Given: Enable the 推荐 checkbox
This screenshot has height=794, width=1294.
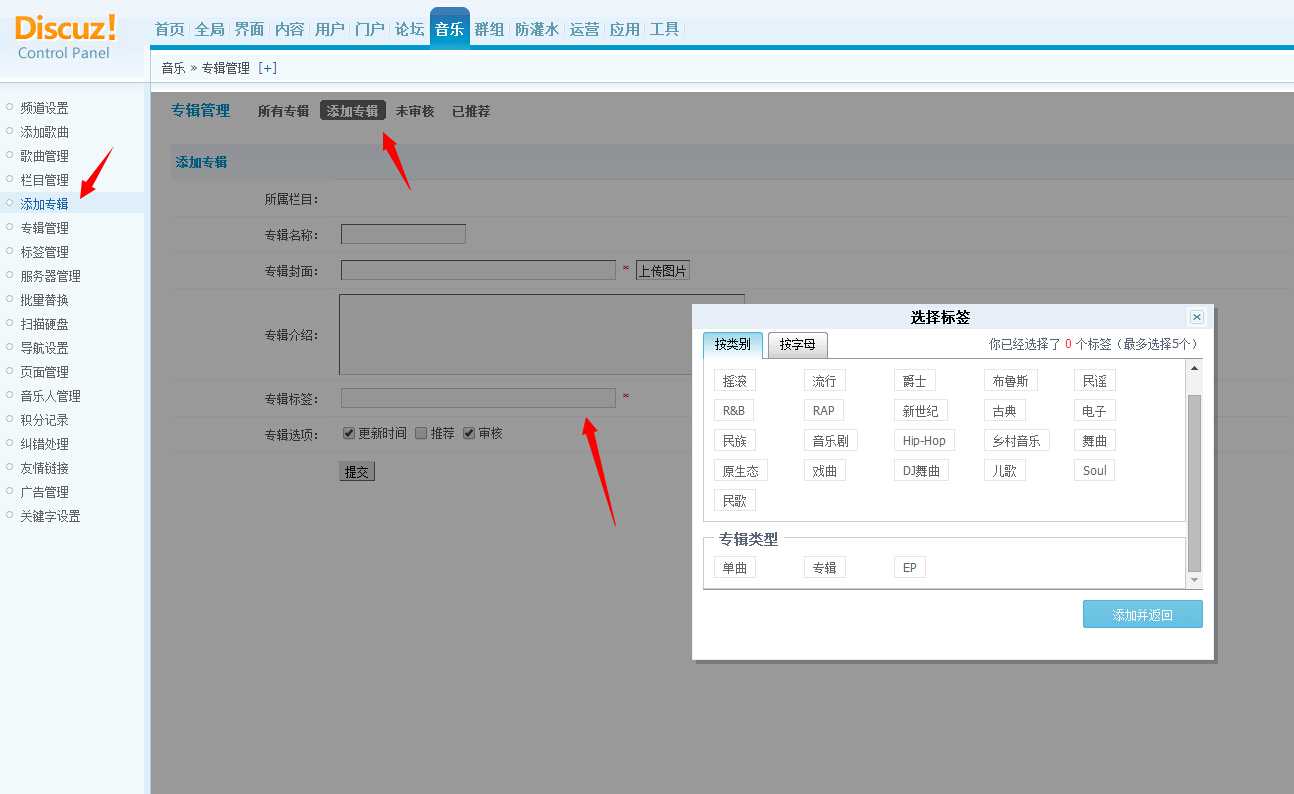Looking at the screenshot, I should (421, 433).
